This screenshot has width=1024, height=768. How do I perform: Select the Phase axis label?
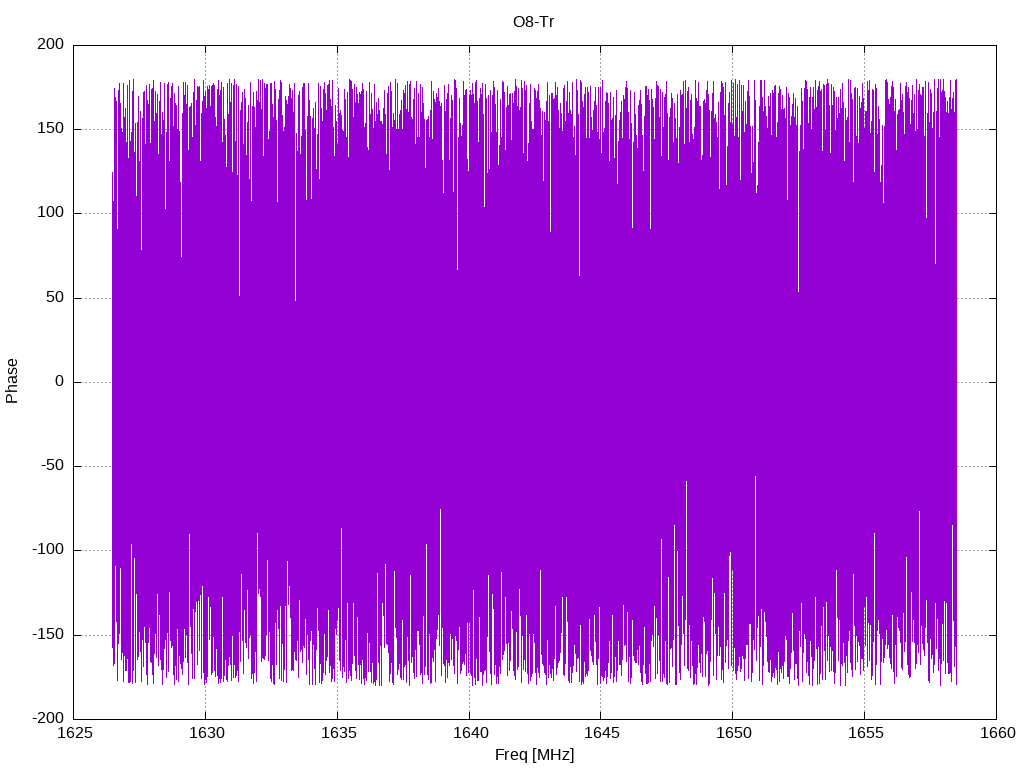(12, 381)
